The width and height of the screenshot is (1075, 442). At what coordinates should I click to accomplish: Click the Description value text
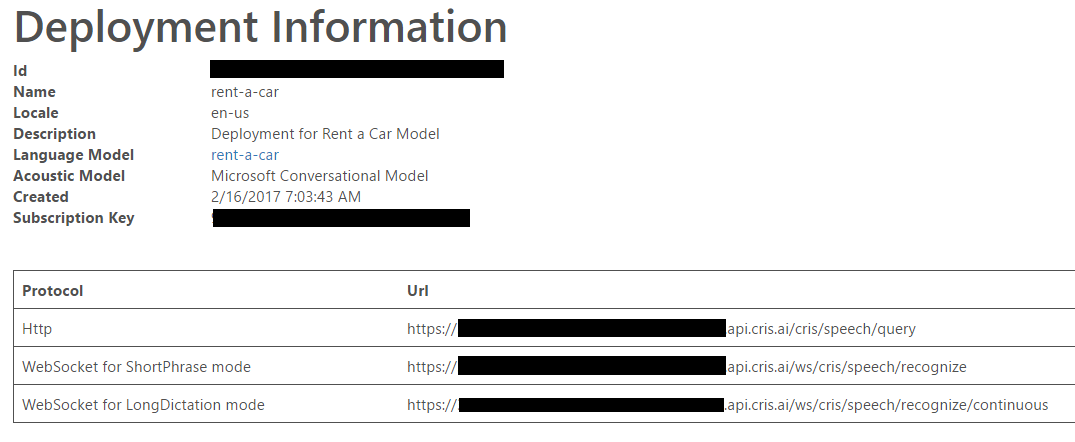coord(325,134)
